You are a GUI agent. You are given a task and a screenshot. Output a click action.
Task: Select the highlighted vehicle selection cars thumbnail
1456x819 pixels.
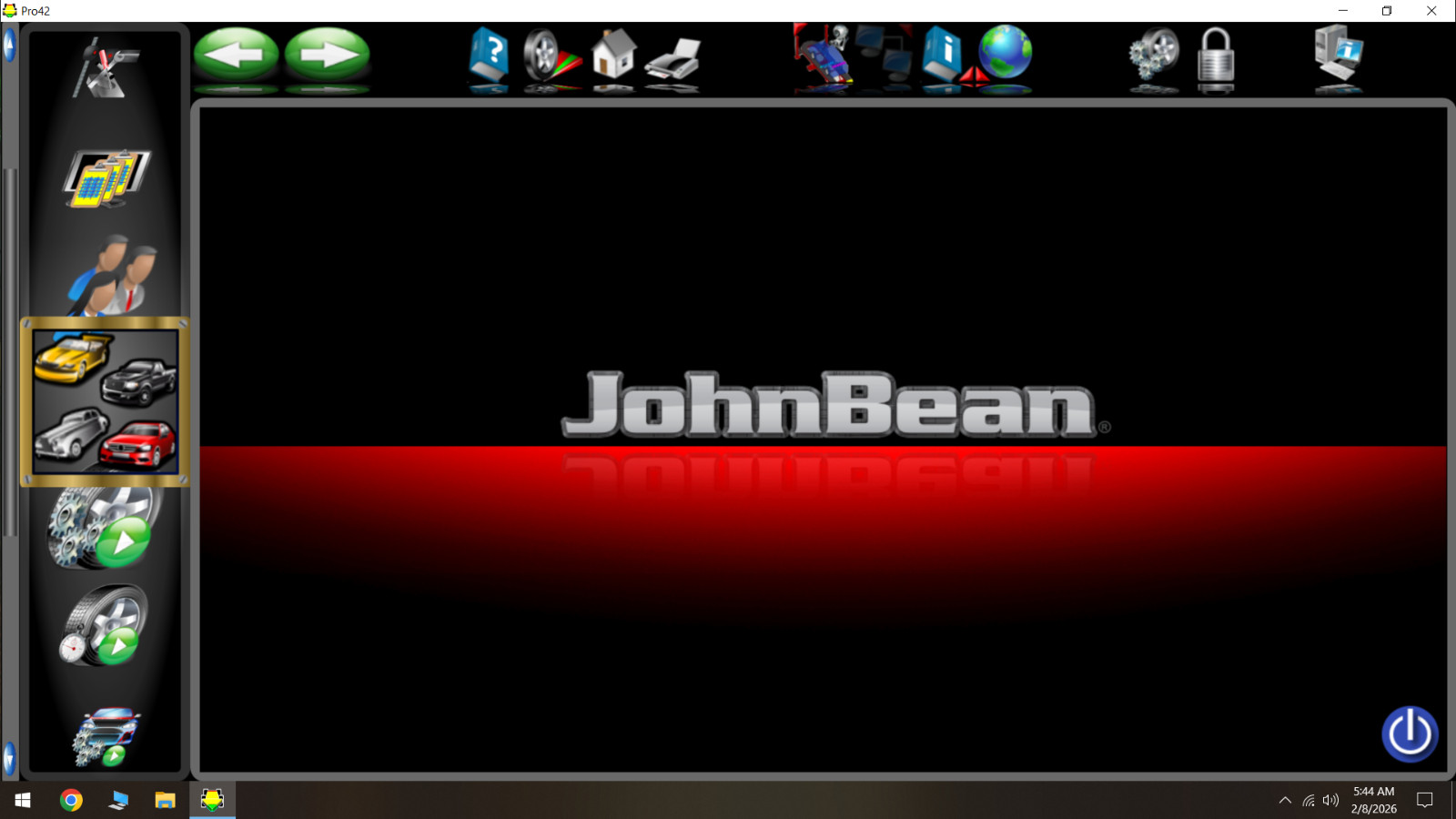106,401
